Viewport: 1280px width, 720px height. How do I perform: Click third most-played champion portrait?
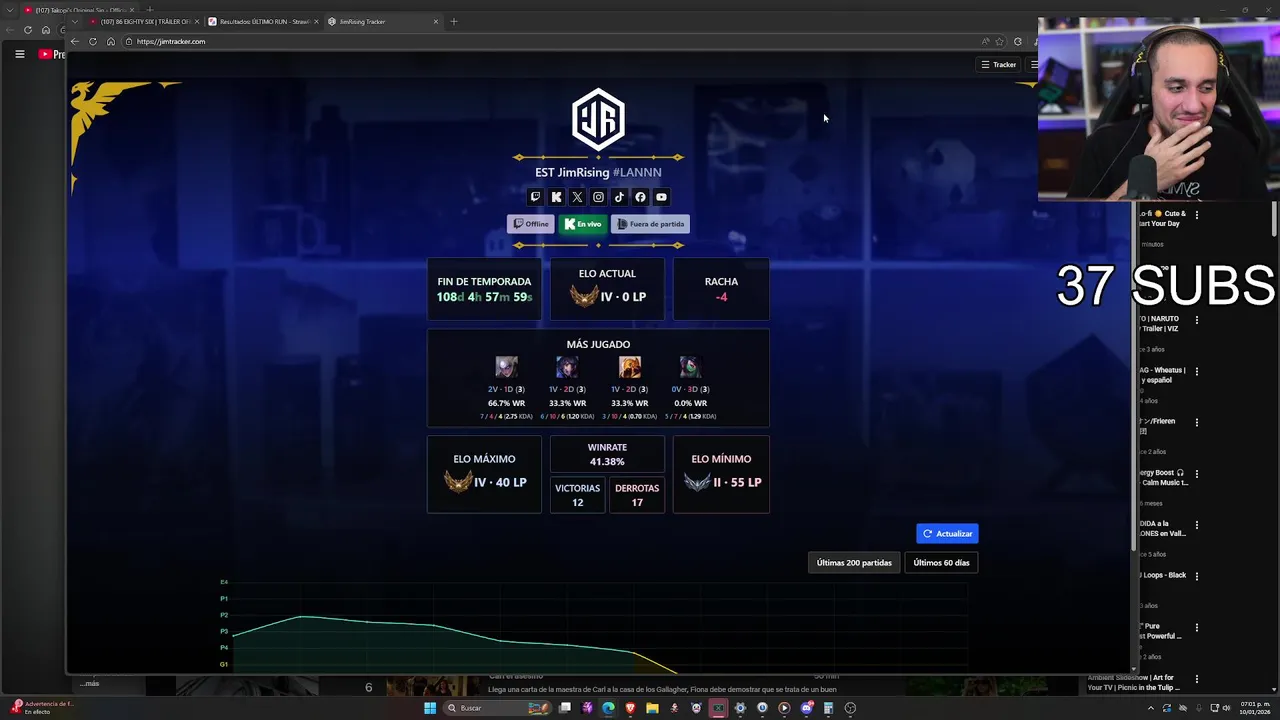629,367
